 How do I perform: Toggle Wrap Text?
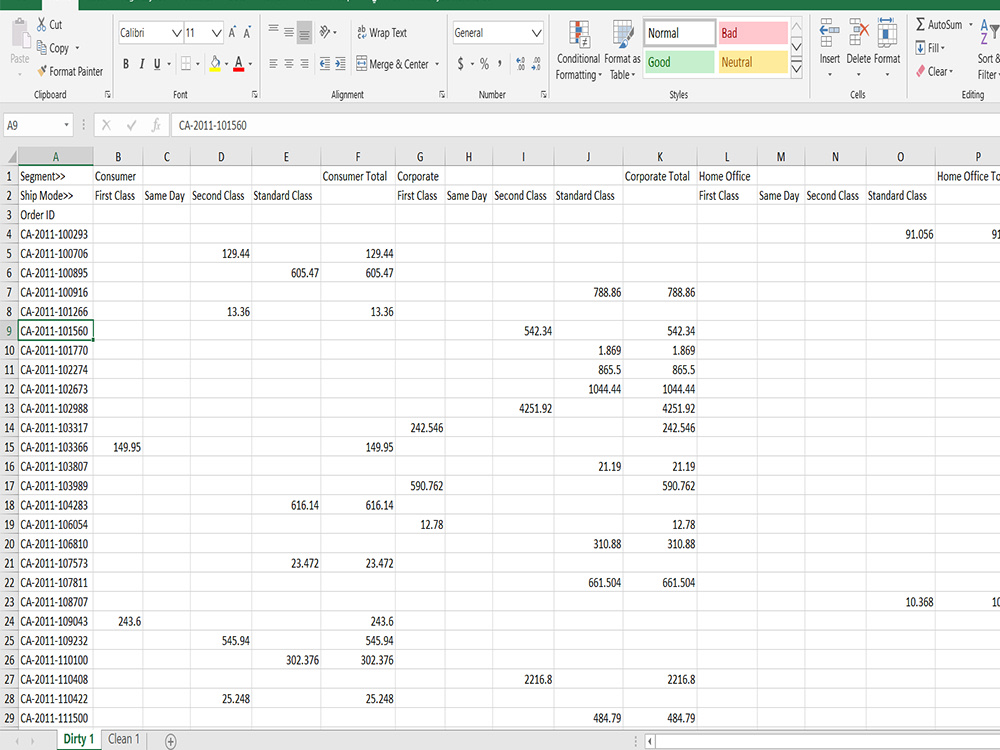[381, 33]
